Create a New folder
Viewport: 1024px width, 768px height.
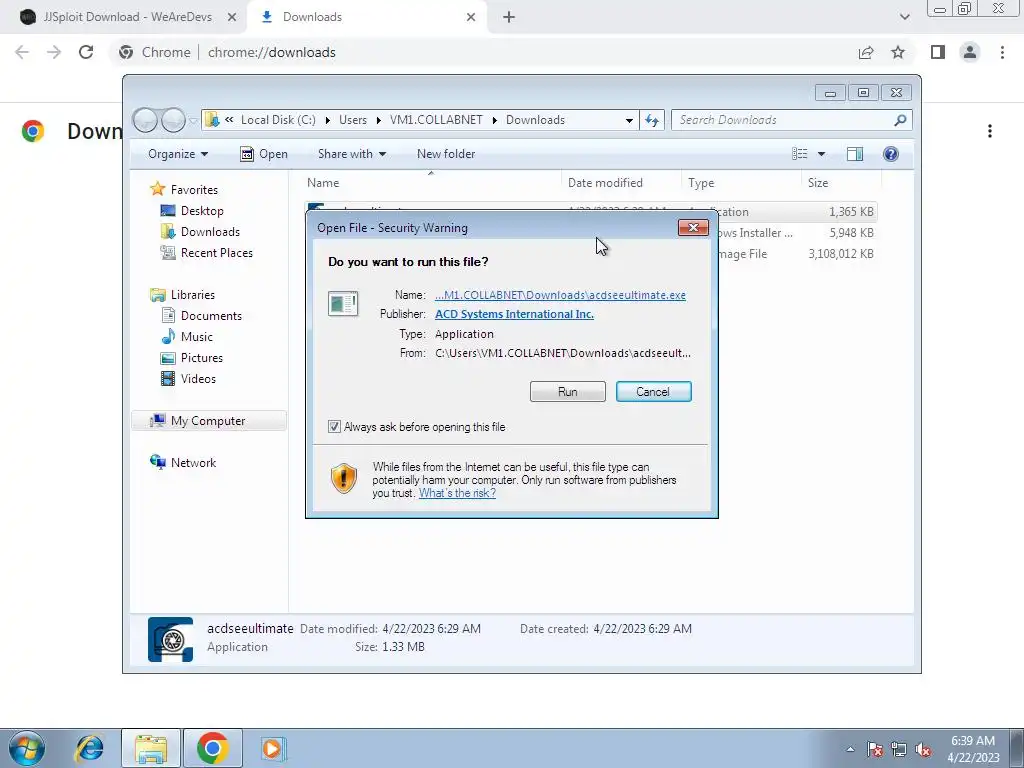tap(446, 154)
